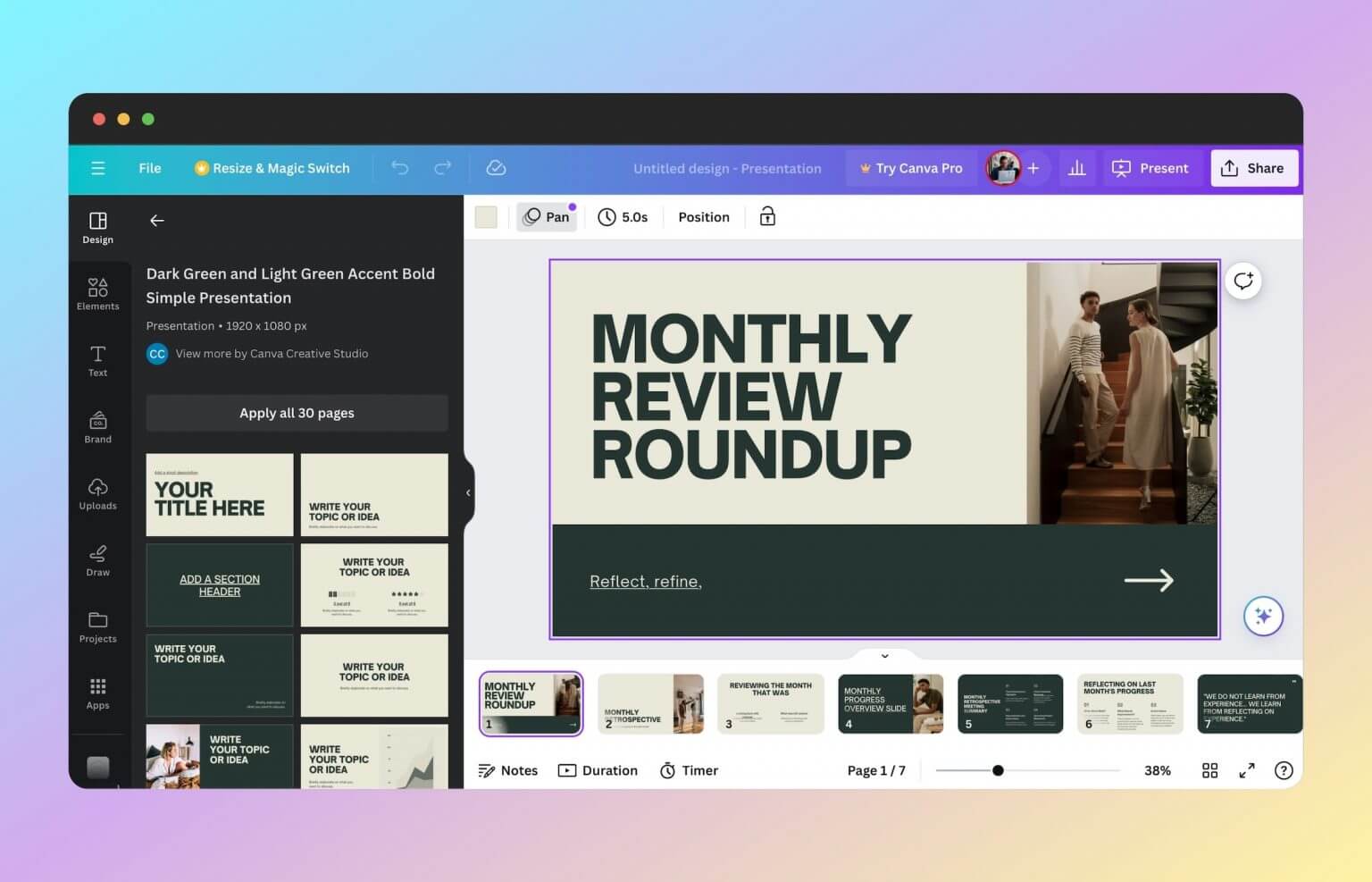Click Apply all 30 pages
Image resolution: width=1372 pixels, height=882 pixels.
[296, 412]
